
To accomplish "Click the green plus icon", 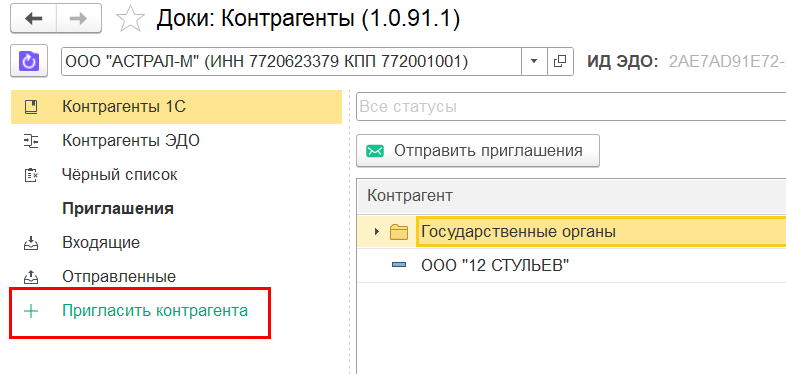I will [x=31, y=311].
